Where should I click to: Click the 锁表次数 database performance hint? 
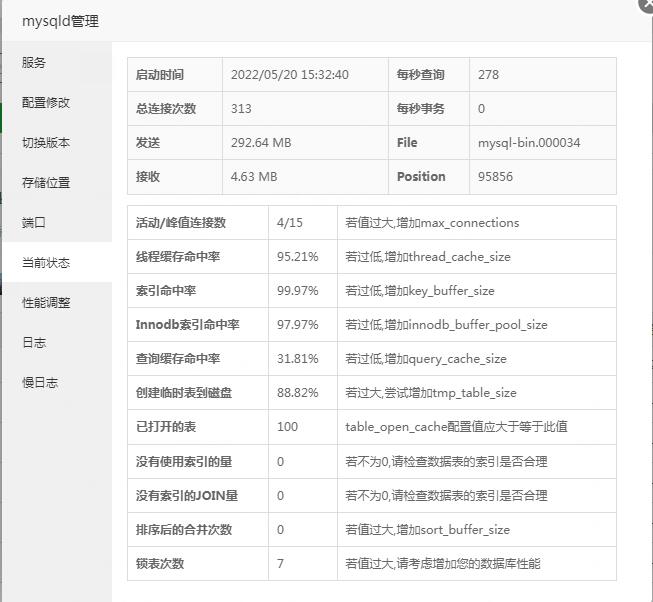pos(443,564)
